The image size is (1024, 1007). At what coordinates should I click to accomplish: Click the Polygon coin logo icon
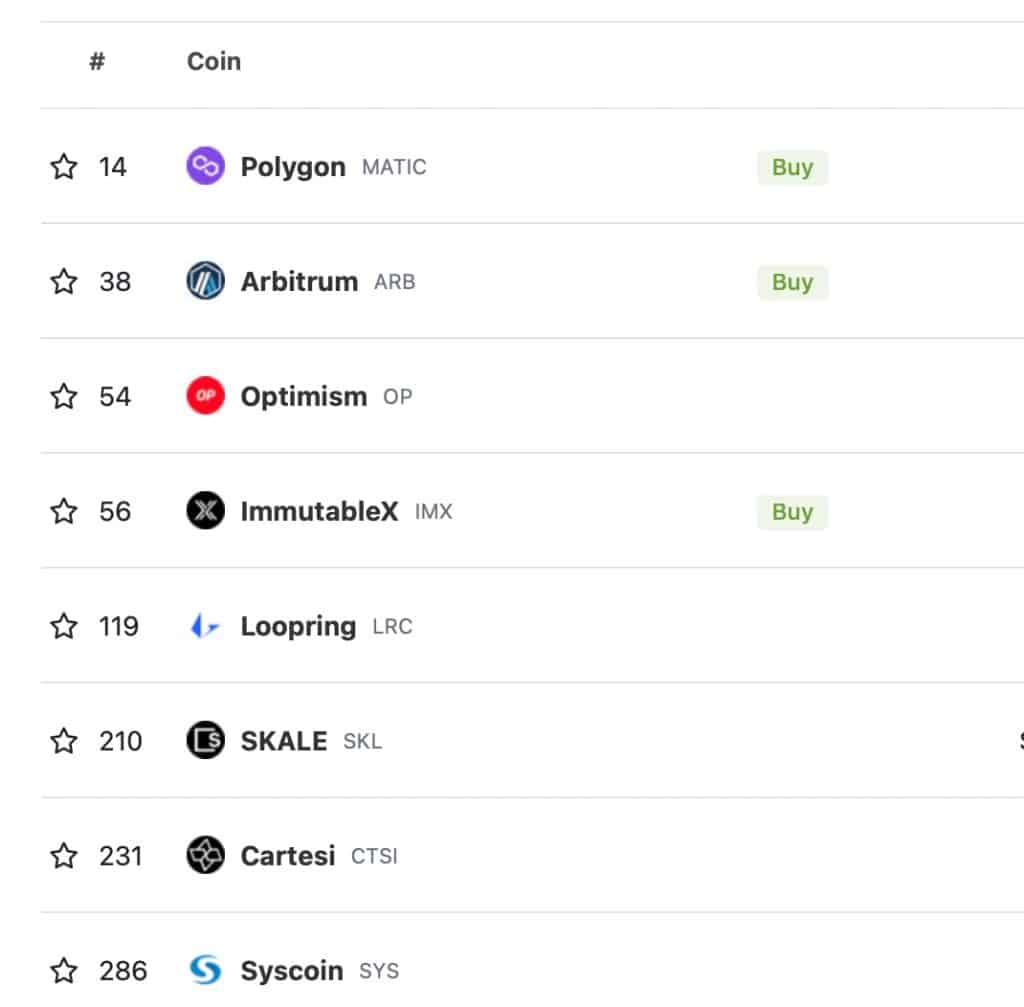tap(205, 166)
